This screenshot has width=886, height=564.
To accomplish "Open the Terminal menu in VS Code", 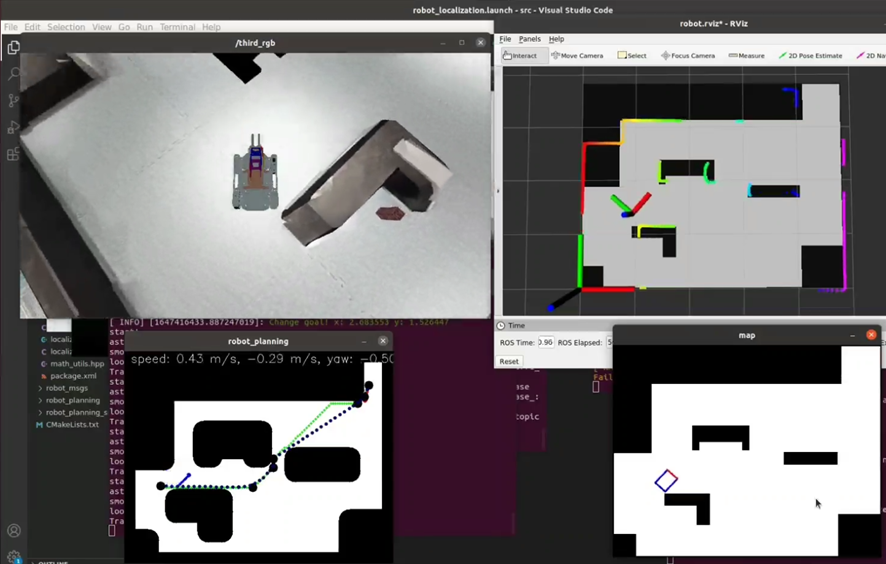I will click(177, 27).
